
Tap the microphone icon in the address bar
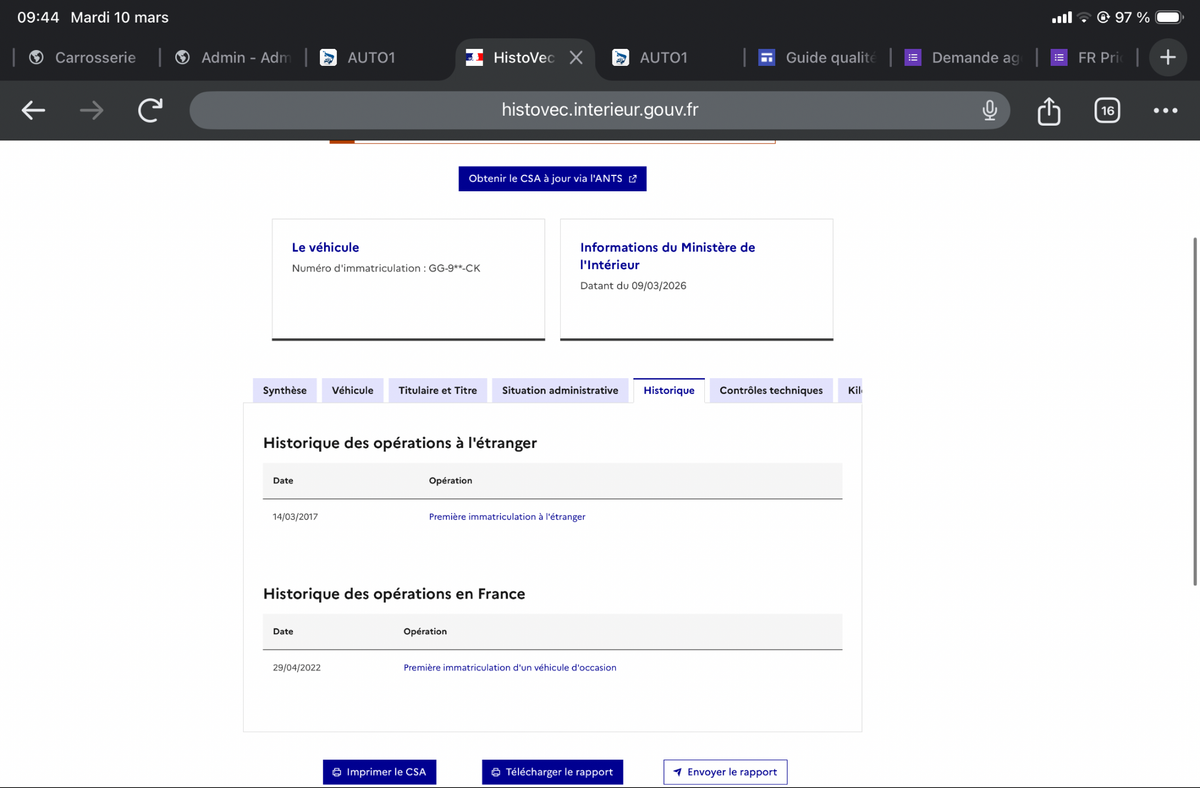tap(989, 110)
